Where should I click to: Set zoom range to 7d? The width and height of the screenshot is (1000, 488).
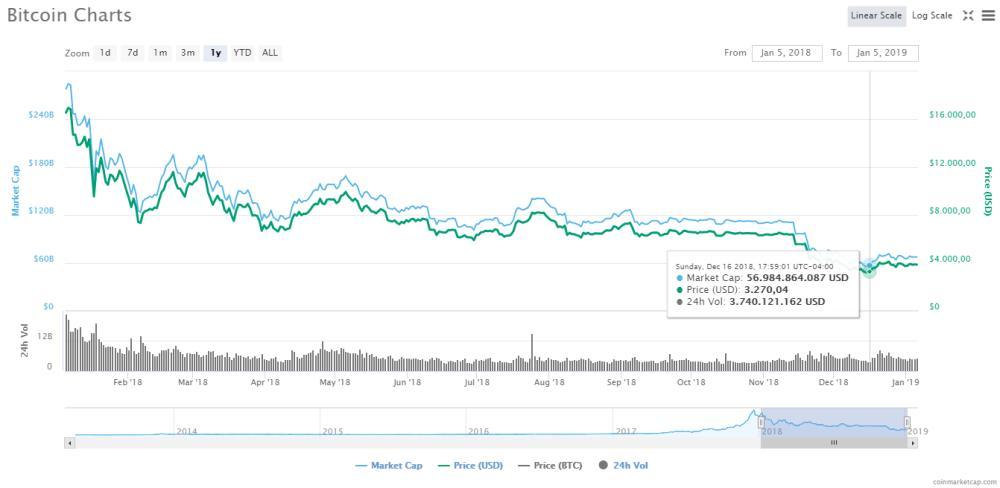pos(133,53)
